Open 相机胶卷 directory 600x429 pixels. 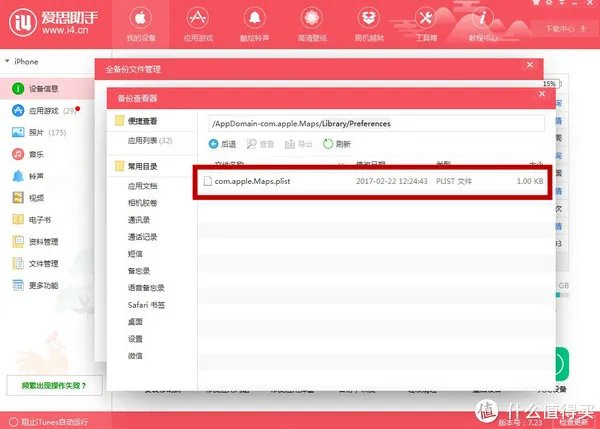142,203
